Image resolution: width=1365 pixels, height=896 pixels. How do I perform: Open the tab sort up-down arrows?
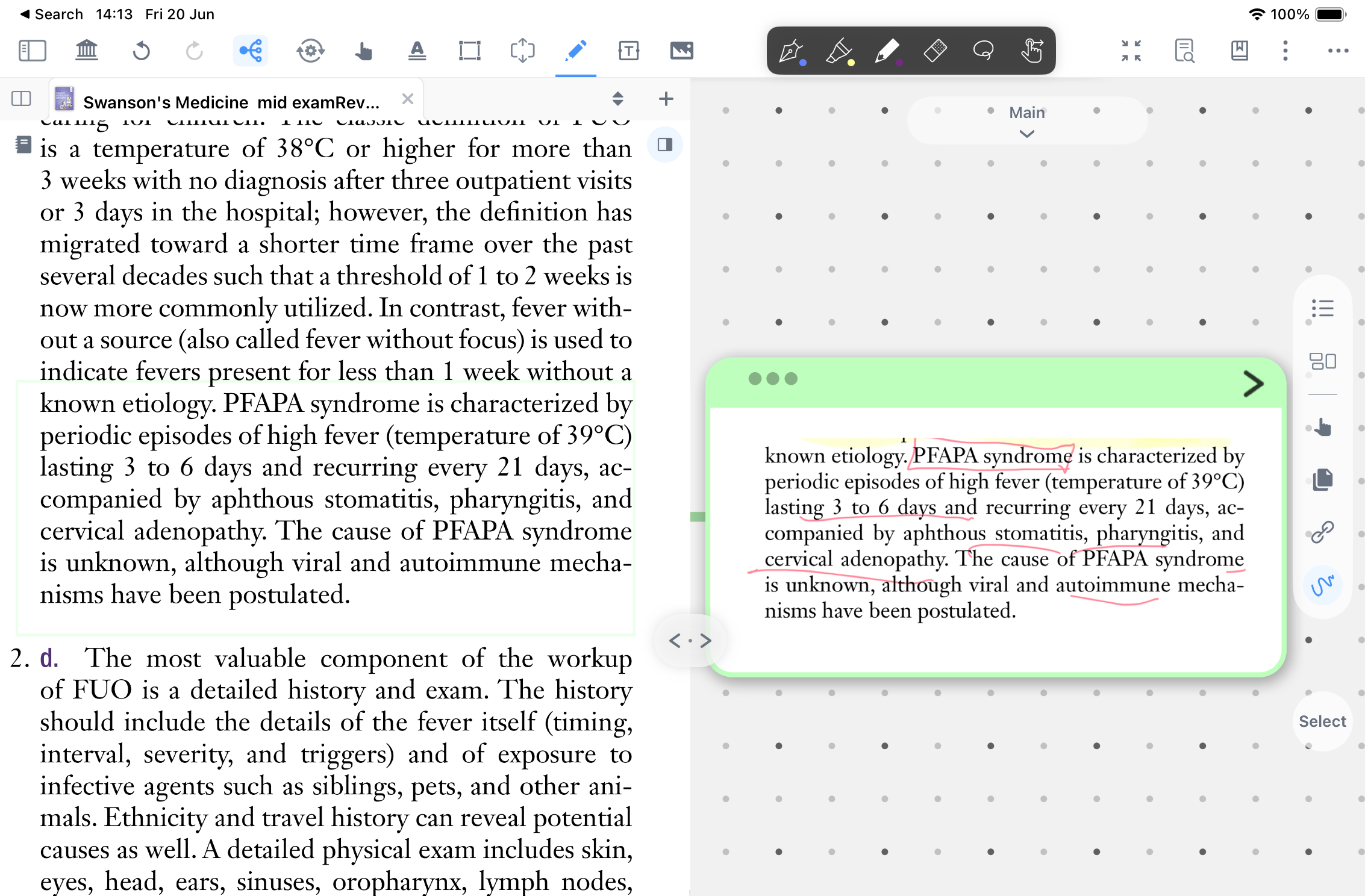point(617,99)
